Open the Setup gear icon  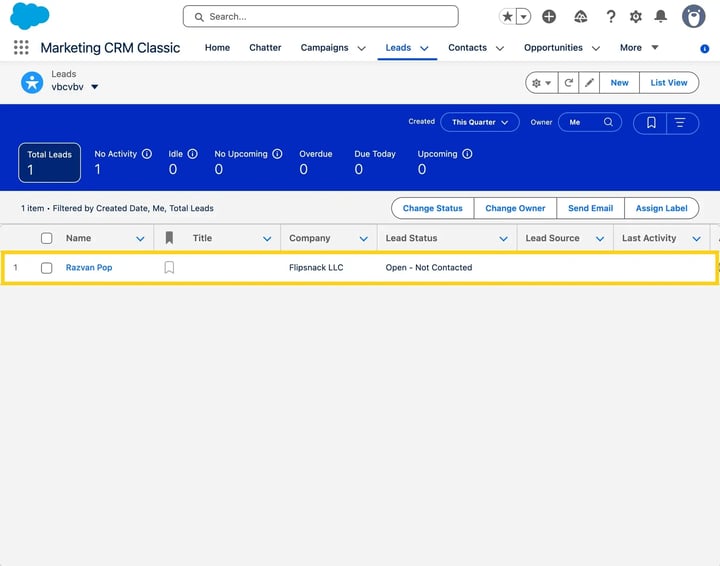tap(636, 17)
